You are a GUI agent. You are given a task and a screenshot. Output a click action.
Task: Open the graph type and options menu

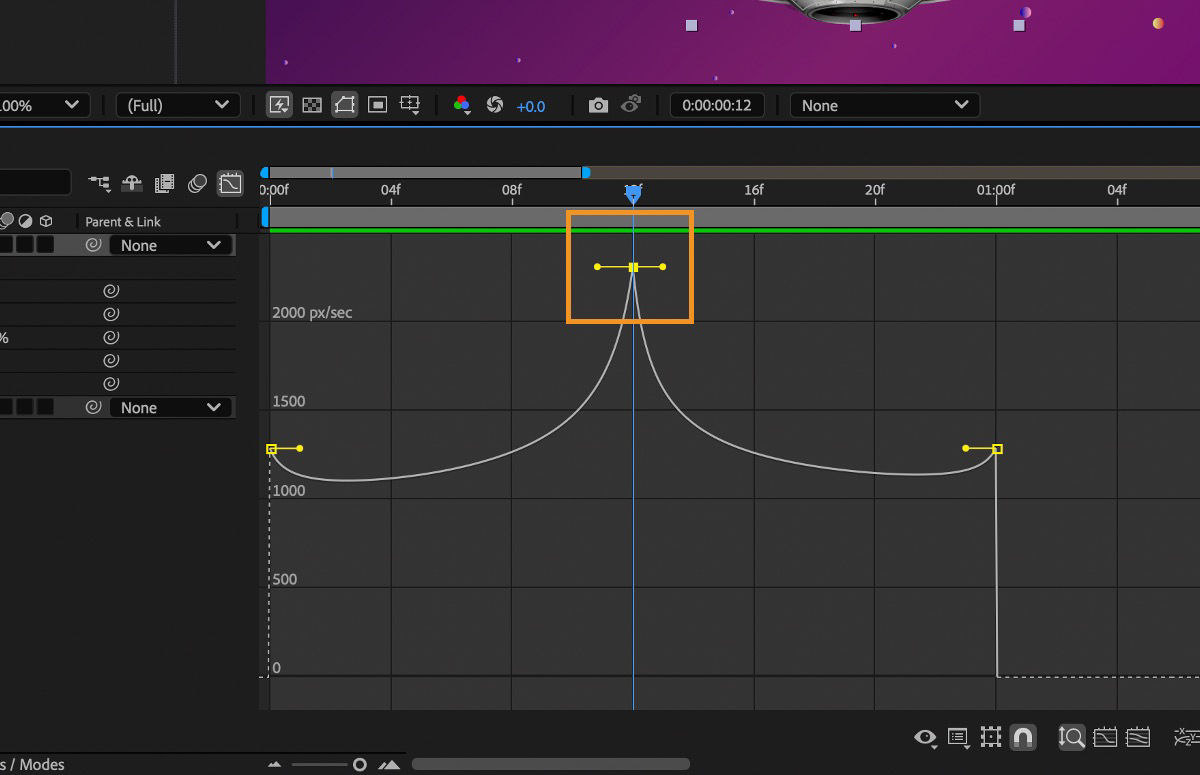coord(958,737)
